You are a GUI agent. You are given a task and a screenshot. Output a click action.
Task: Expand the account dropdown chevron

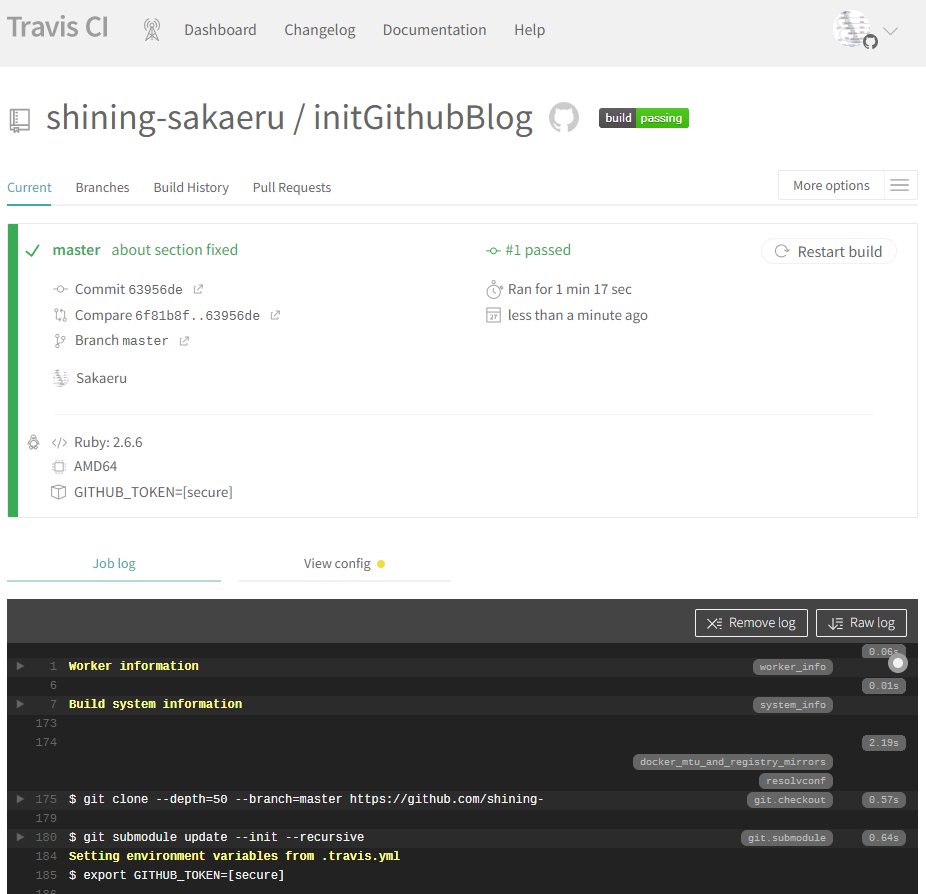click(891, 31)
